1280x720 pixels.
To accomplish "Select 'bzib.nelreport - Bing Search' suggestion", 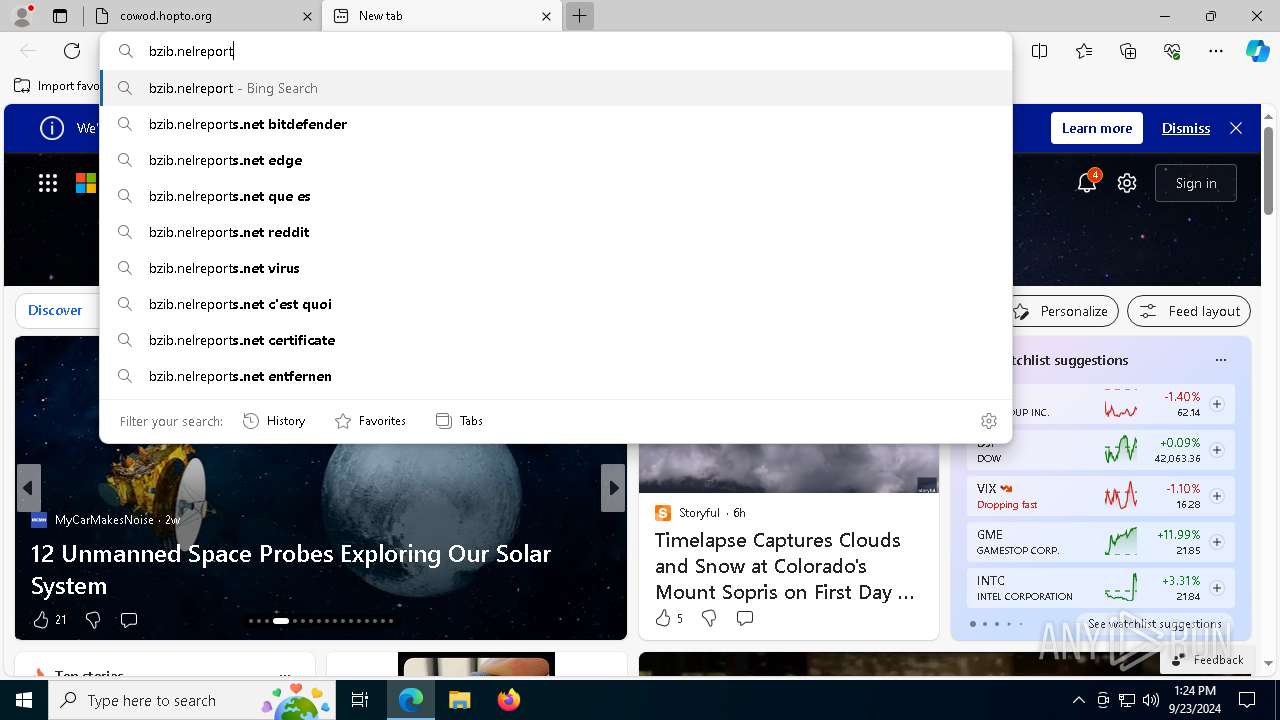I will click(556, 88).
